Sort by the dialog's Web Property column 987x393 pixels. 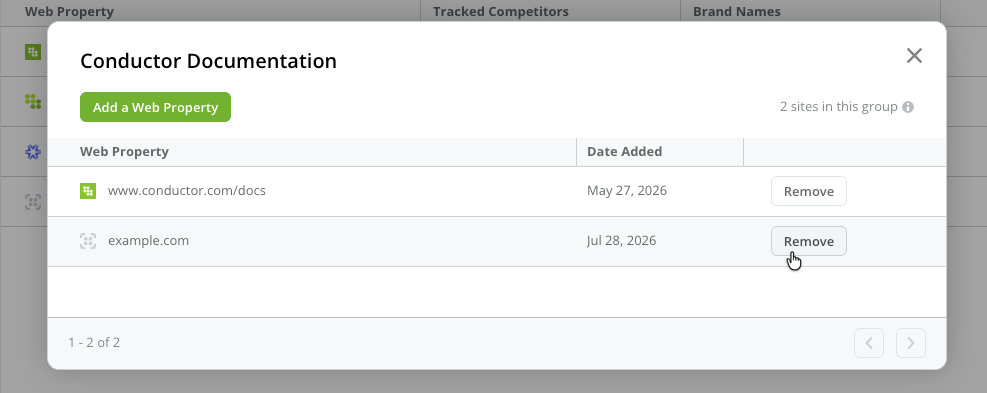pyautogui.click(x=124, y=152)
